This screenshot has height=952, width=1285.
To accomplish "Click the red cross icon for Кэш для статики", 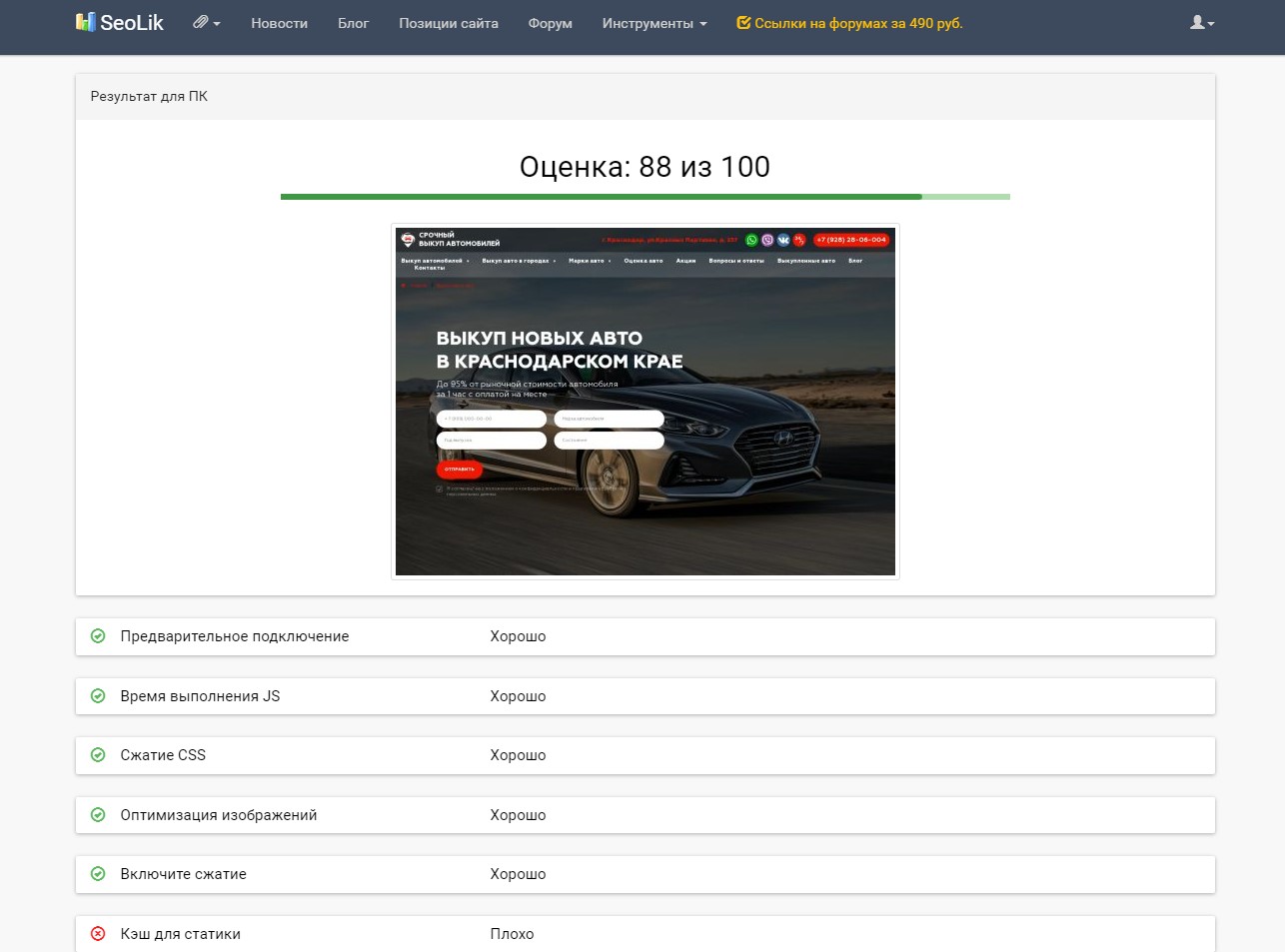I will coord(98,934).
